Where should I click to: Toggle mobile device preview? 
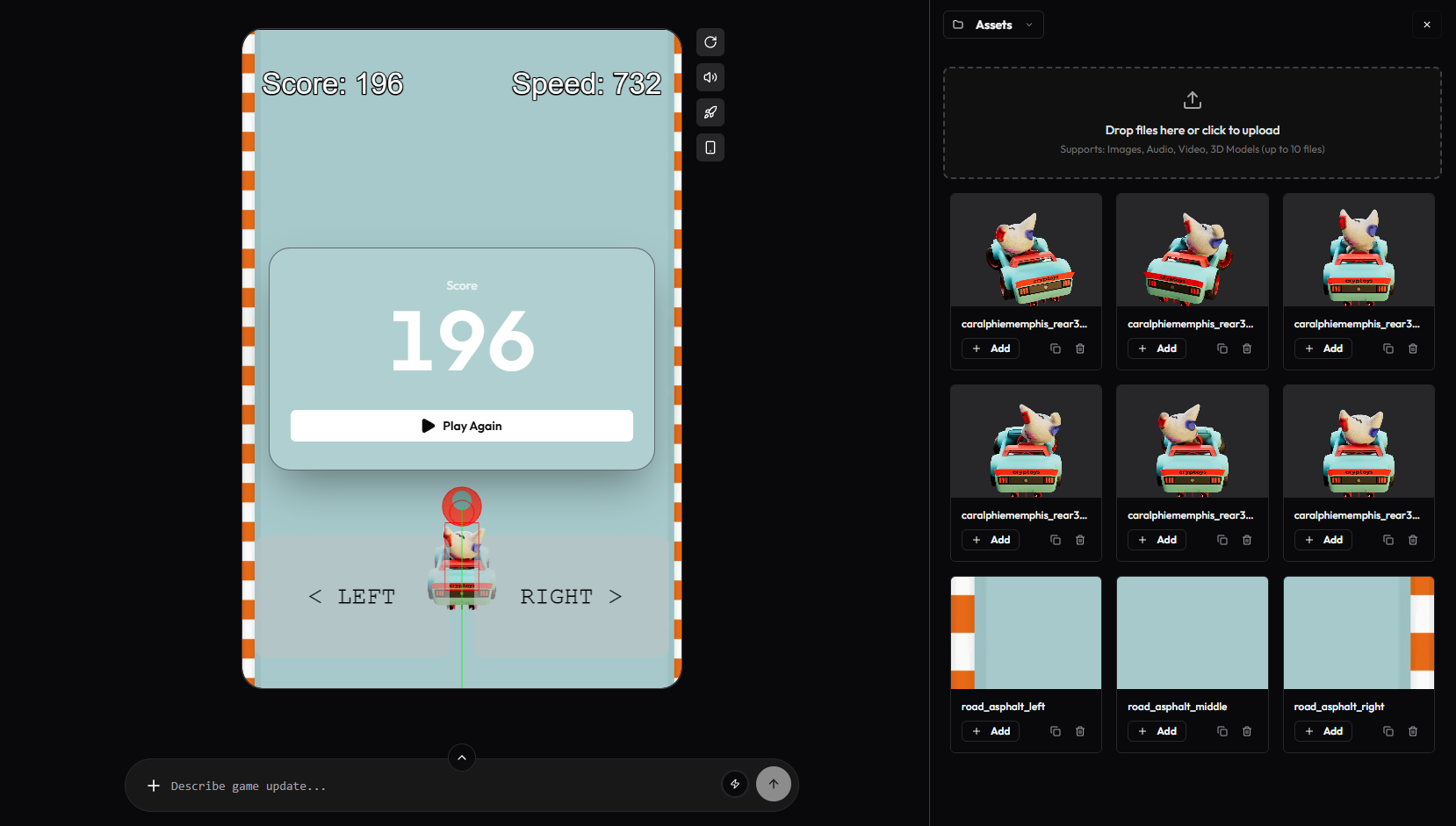click(x=710, y=147)
